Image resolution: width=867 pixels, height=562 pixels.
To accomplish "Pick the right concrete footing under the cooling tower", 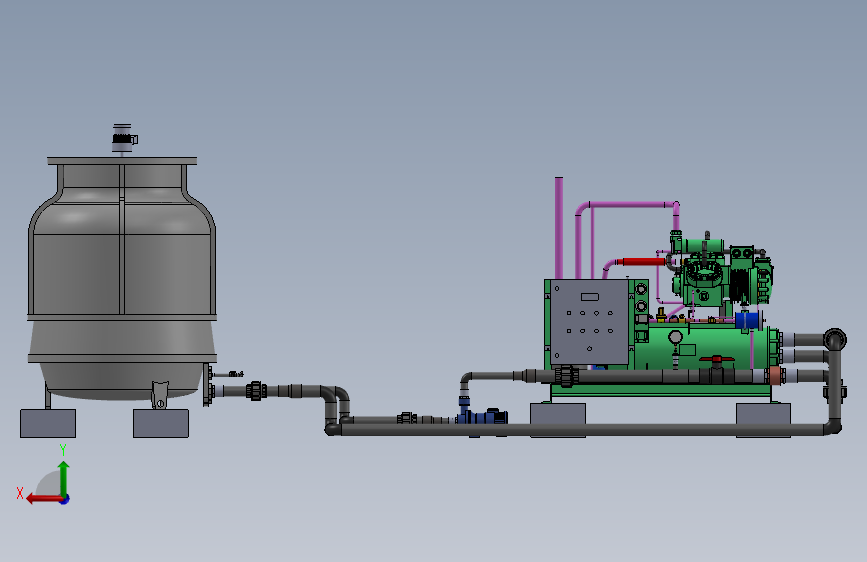I will coord(161,424).
